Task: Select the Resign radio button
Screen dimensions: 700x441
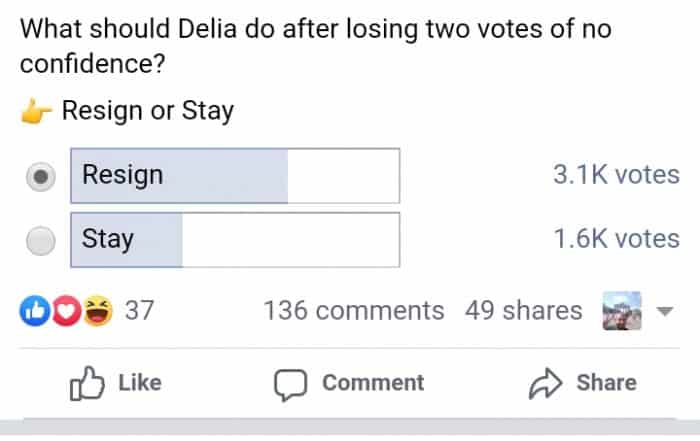Action: click(41, 177)
